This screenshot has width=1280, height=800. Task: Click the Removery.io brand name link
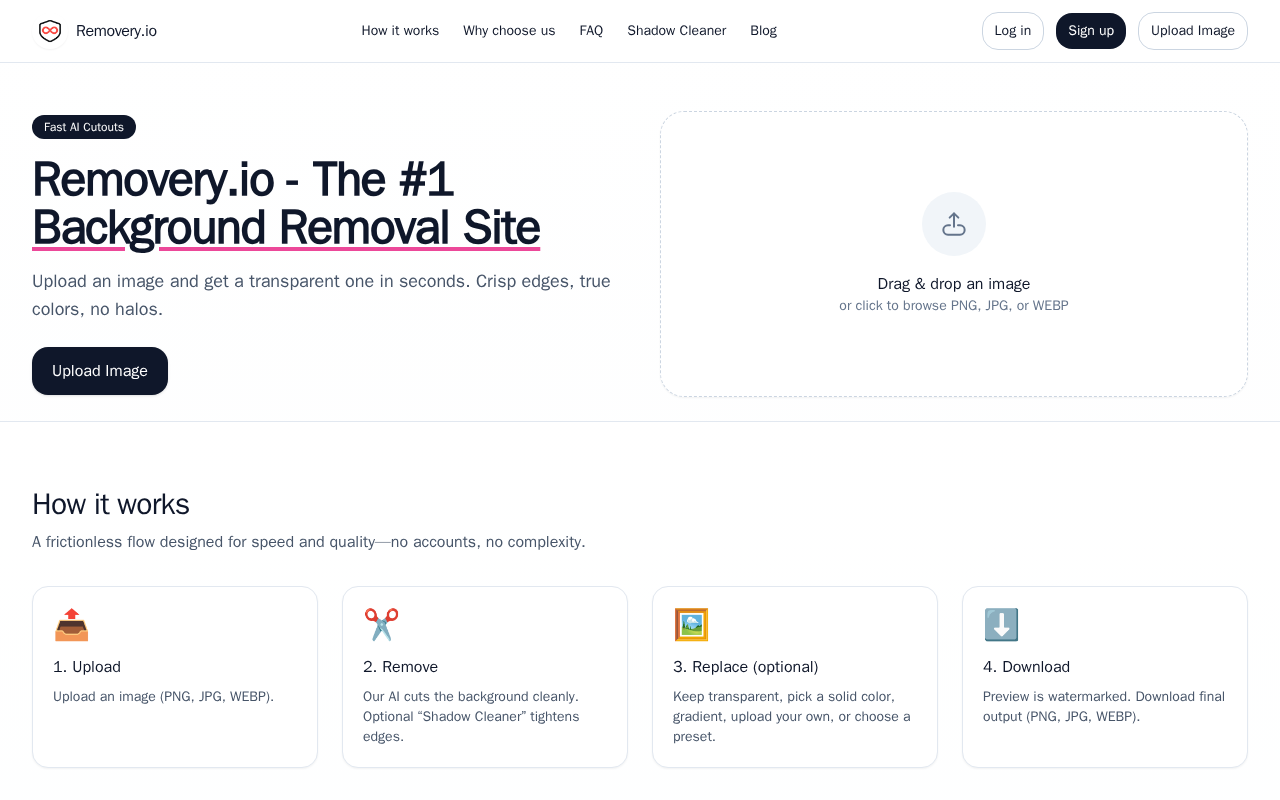pyautogui.click(x=116, y=31)
